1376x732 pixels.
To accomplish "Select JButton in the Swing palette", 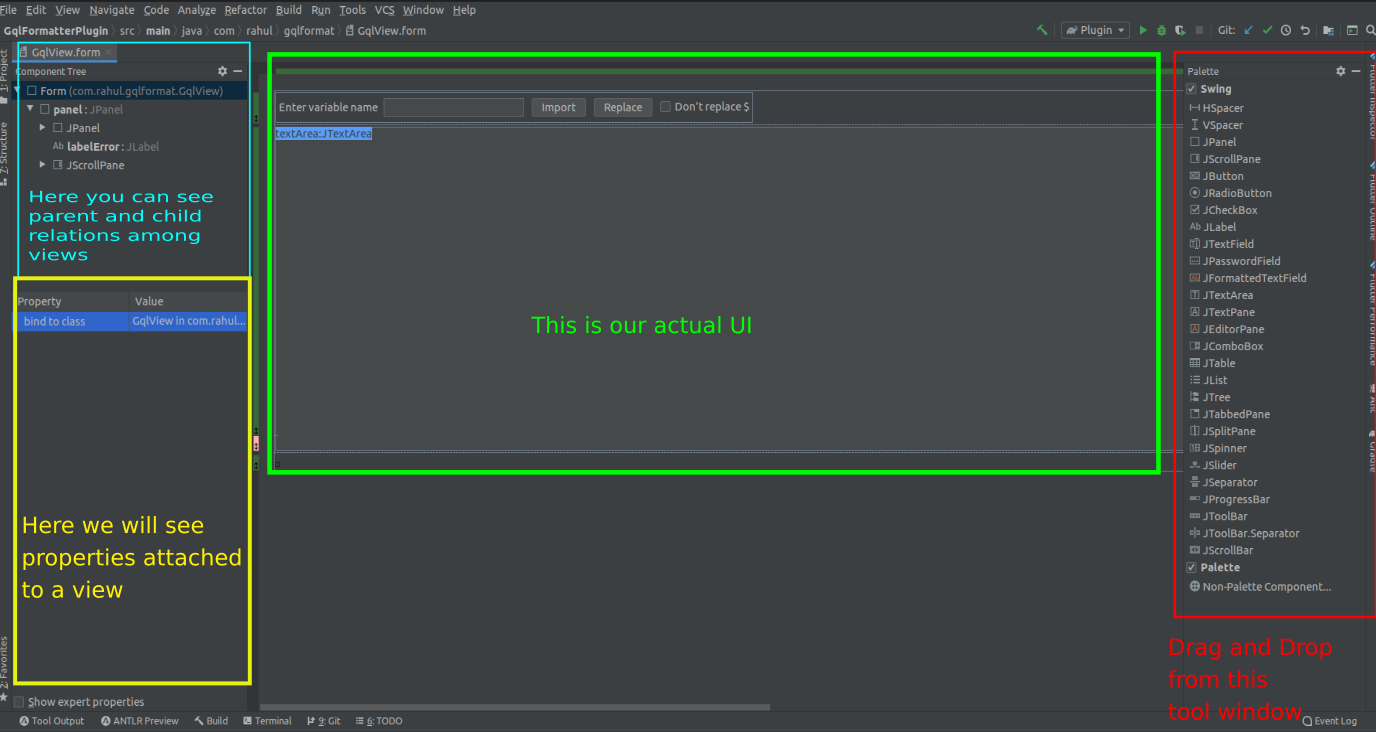I will click(1216, 176).
